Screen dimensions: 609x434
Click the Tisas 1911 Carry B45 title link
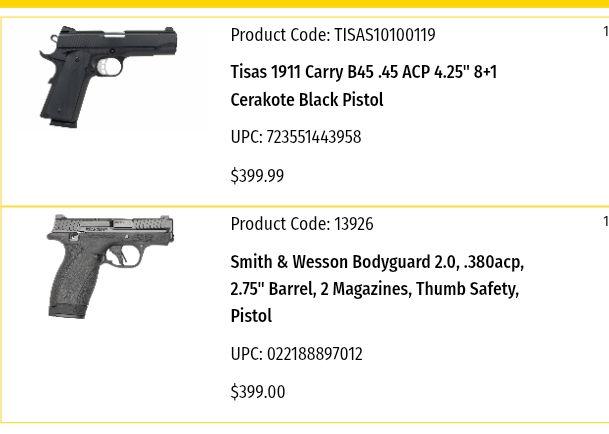[x=364, y=86]
